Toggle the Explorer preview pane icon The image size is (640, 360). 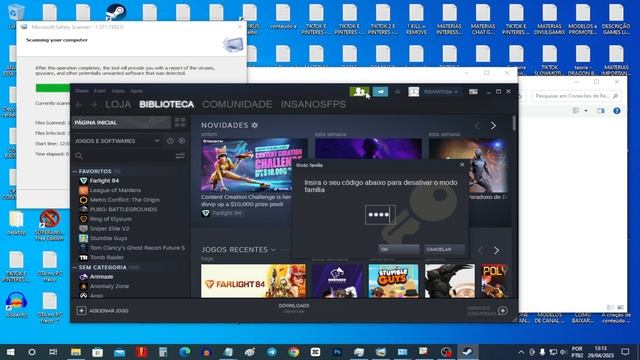(601, 111)
